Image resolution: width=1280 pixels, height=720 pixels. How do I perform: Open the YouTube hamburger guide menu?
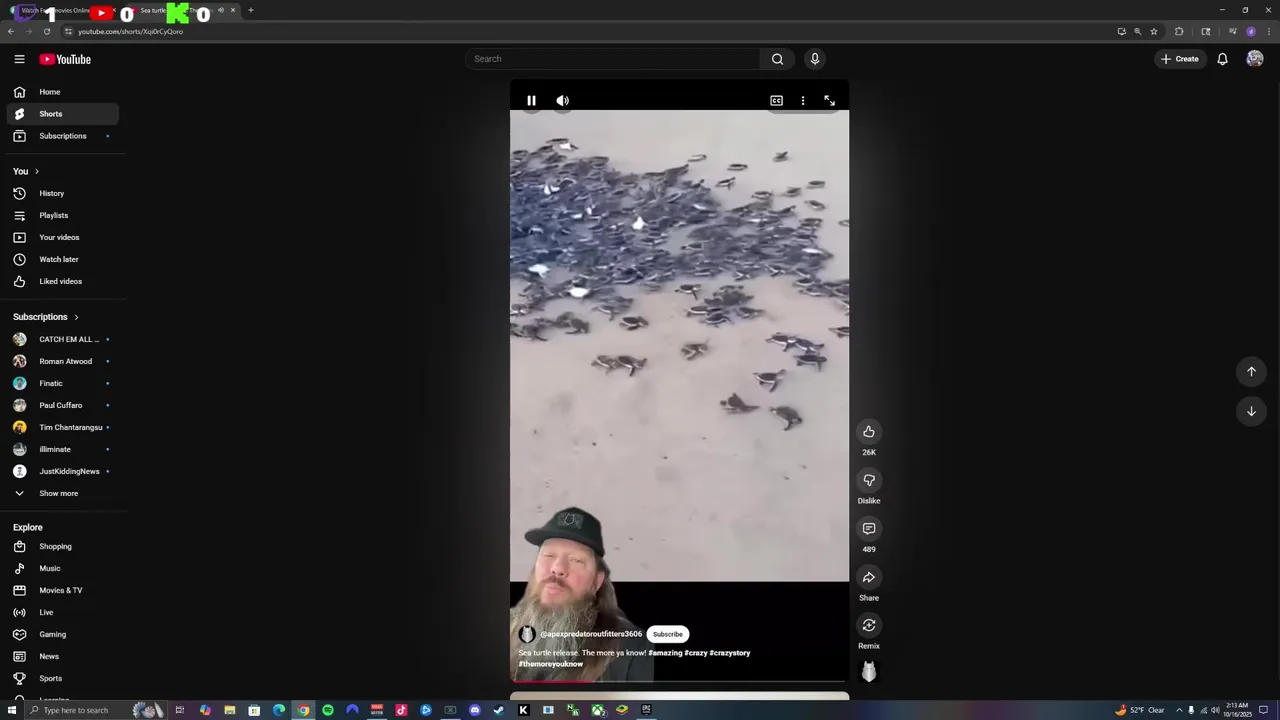click(19, 59)
